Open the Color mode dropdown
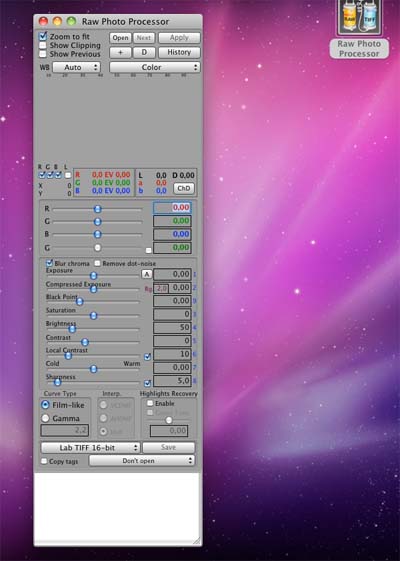 click(155, 67)
